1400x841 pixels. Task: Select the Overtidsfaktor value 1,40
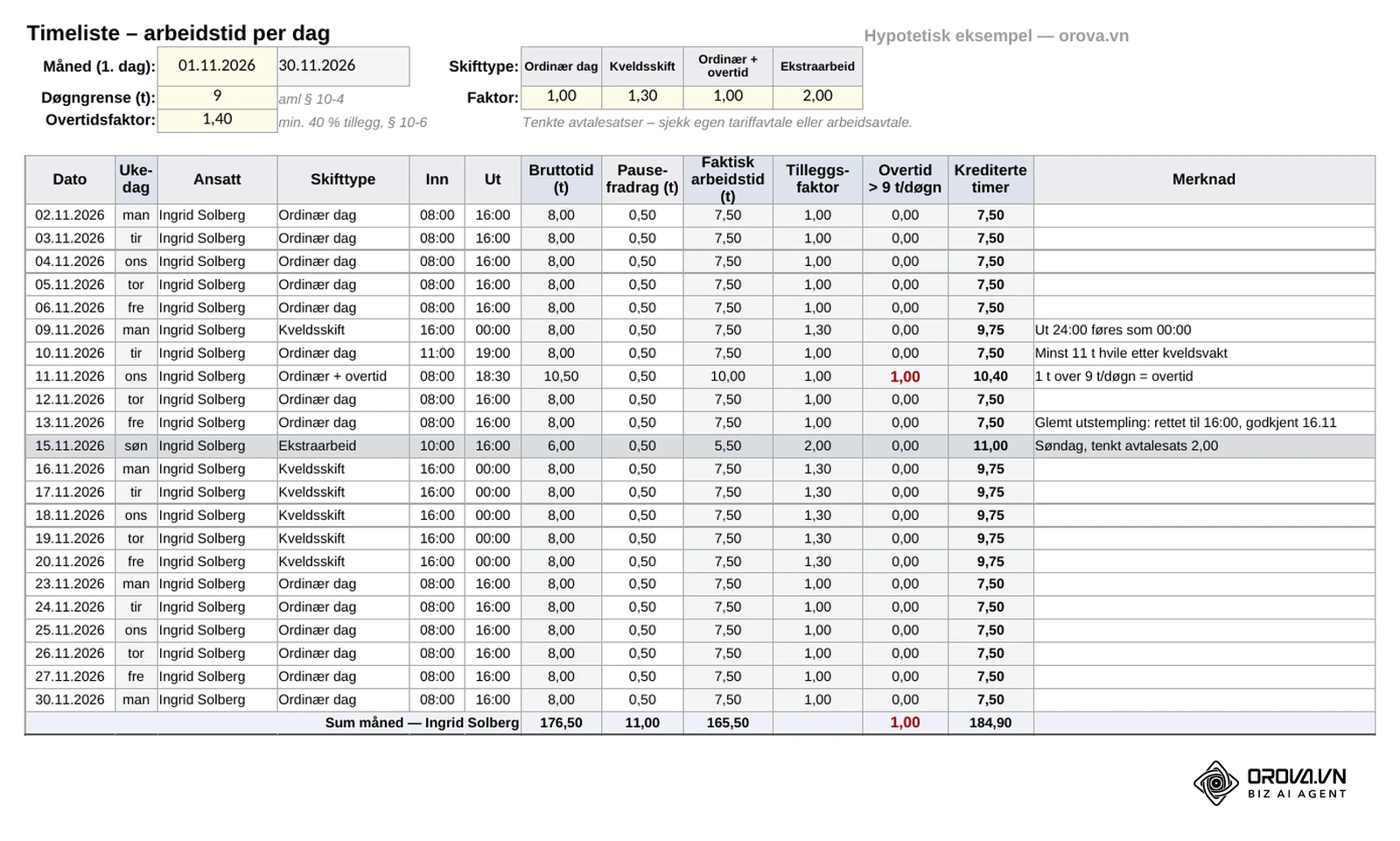point(217,120)
